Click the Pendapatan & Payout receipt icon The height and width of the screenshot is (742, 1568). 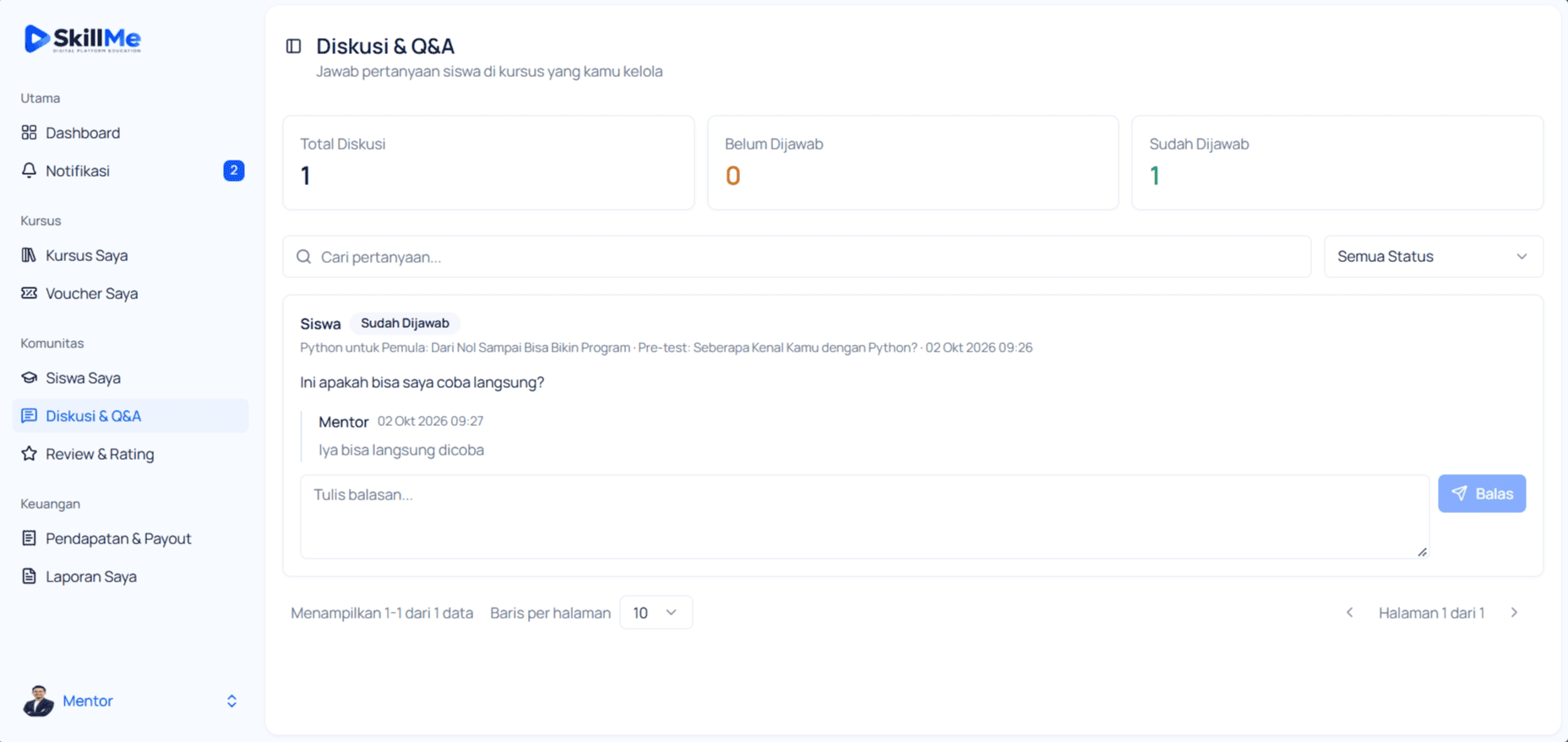point(30,538)
